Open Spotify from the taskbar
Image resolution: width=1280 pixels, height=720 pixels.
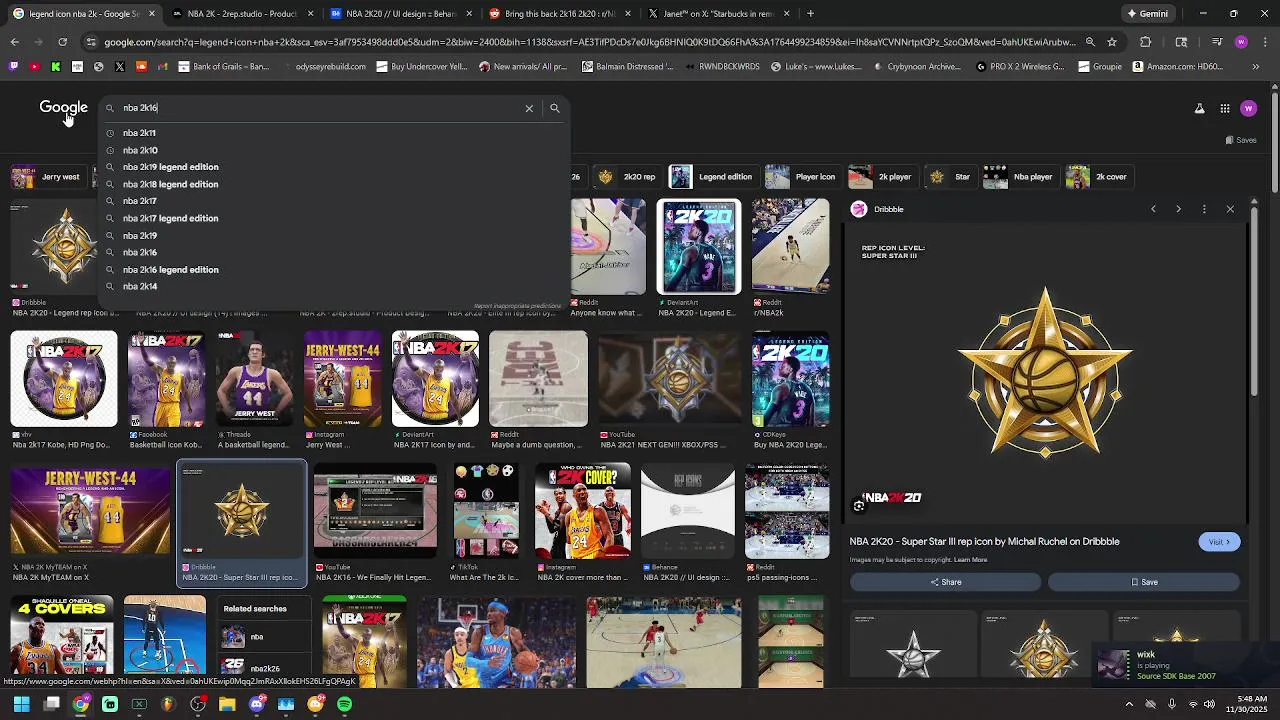coord(344,704)
